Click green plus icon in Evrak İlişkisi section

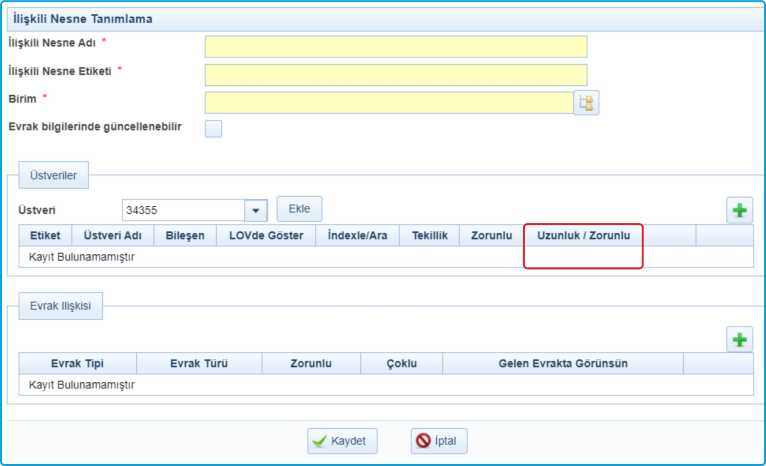click(739, 340)
